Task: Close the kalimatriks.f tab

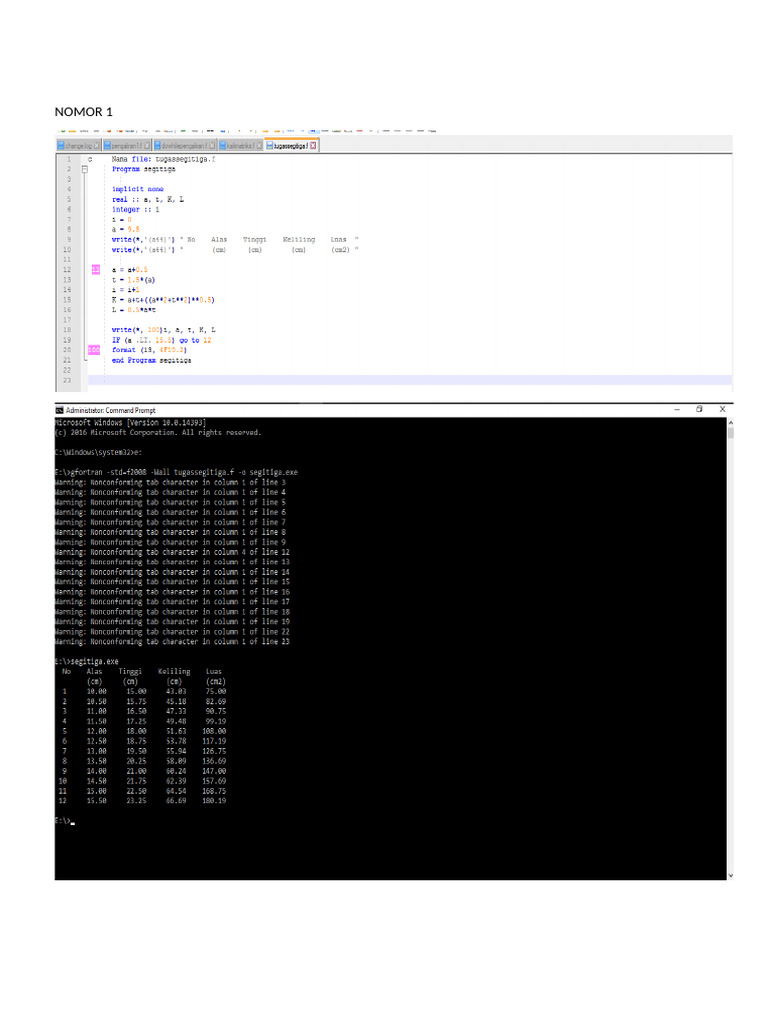Action: (x=259, y=146)
